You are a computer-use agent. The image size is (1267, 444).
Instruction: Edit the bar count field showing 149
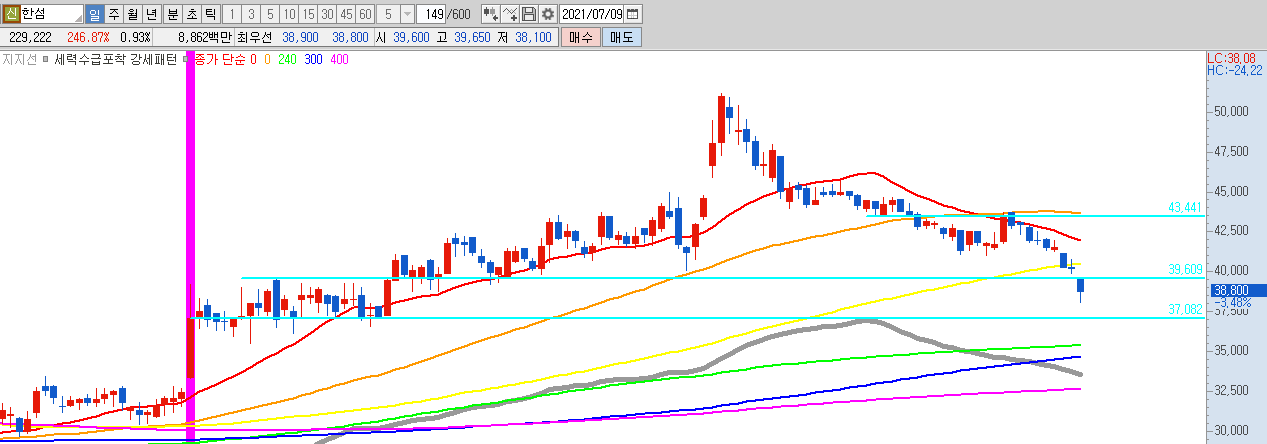tap(432, 15)
